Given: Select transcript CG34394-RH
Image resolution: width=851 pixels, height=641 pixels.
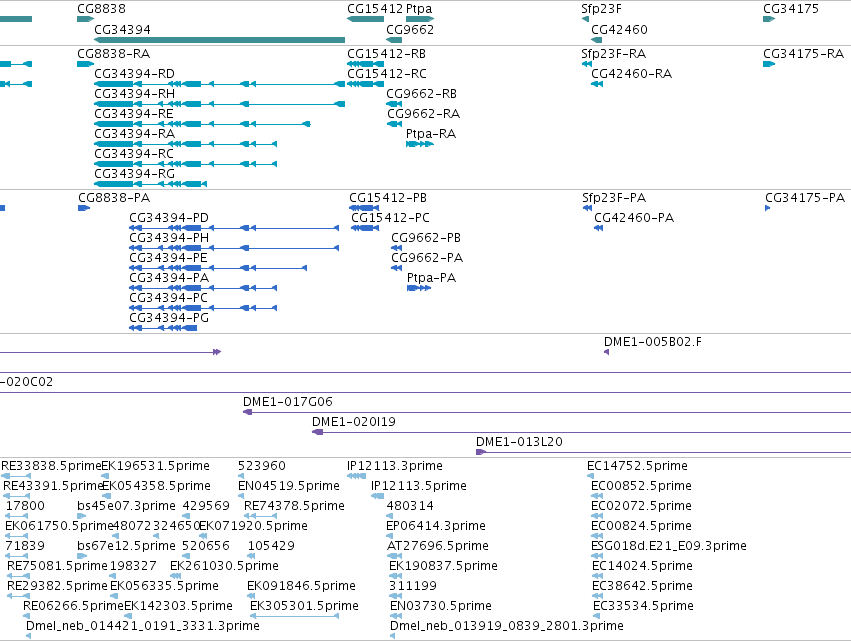Looking at the screenshot, I should [135, 94].
